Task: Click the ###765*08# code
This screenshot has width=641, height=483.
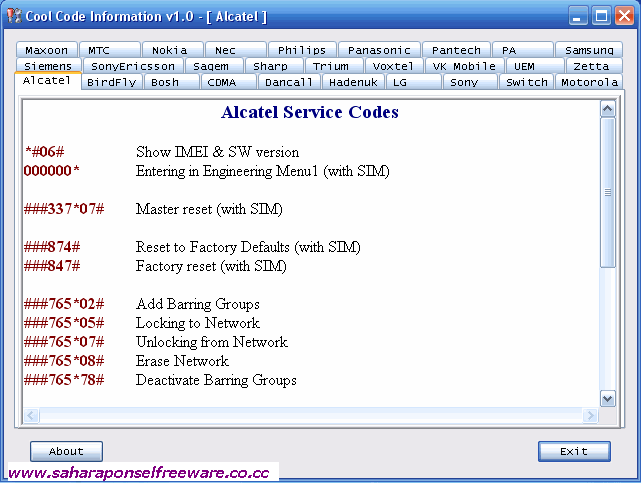Action: [64, 361]
